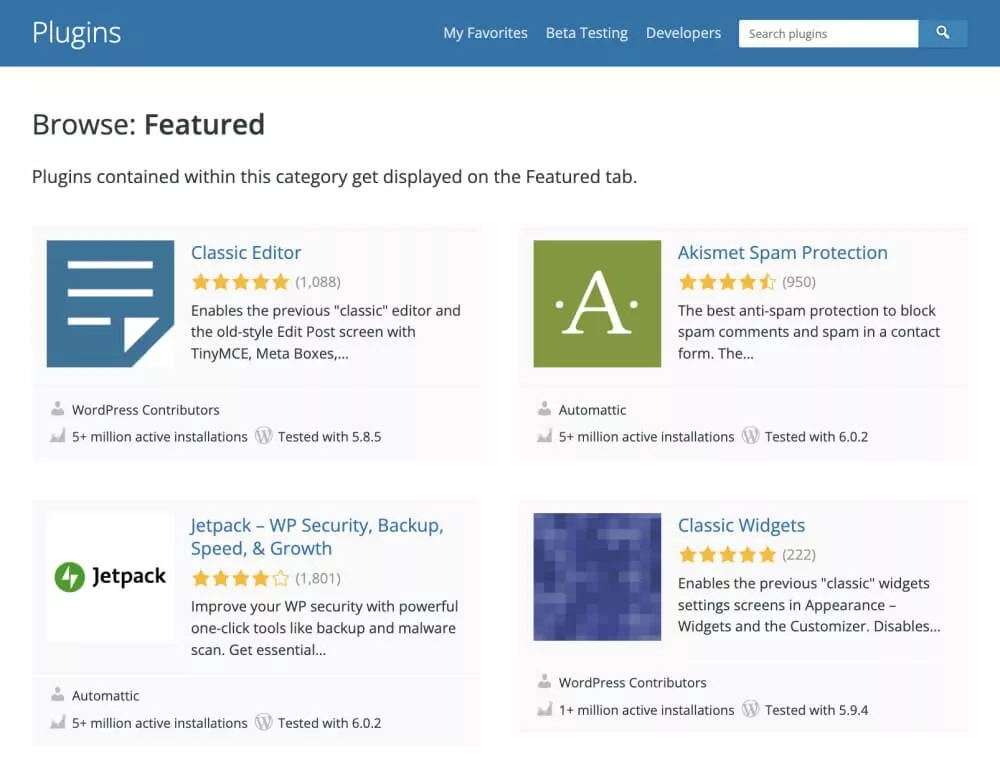Click WordPress Contributors under Classic Widgets

tap(633, 683)
